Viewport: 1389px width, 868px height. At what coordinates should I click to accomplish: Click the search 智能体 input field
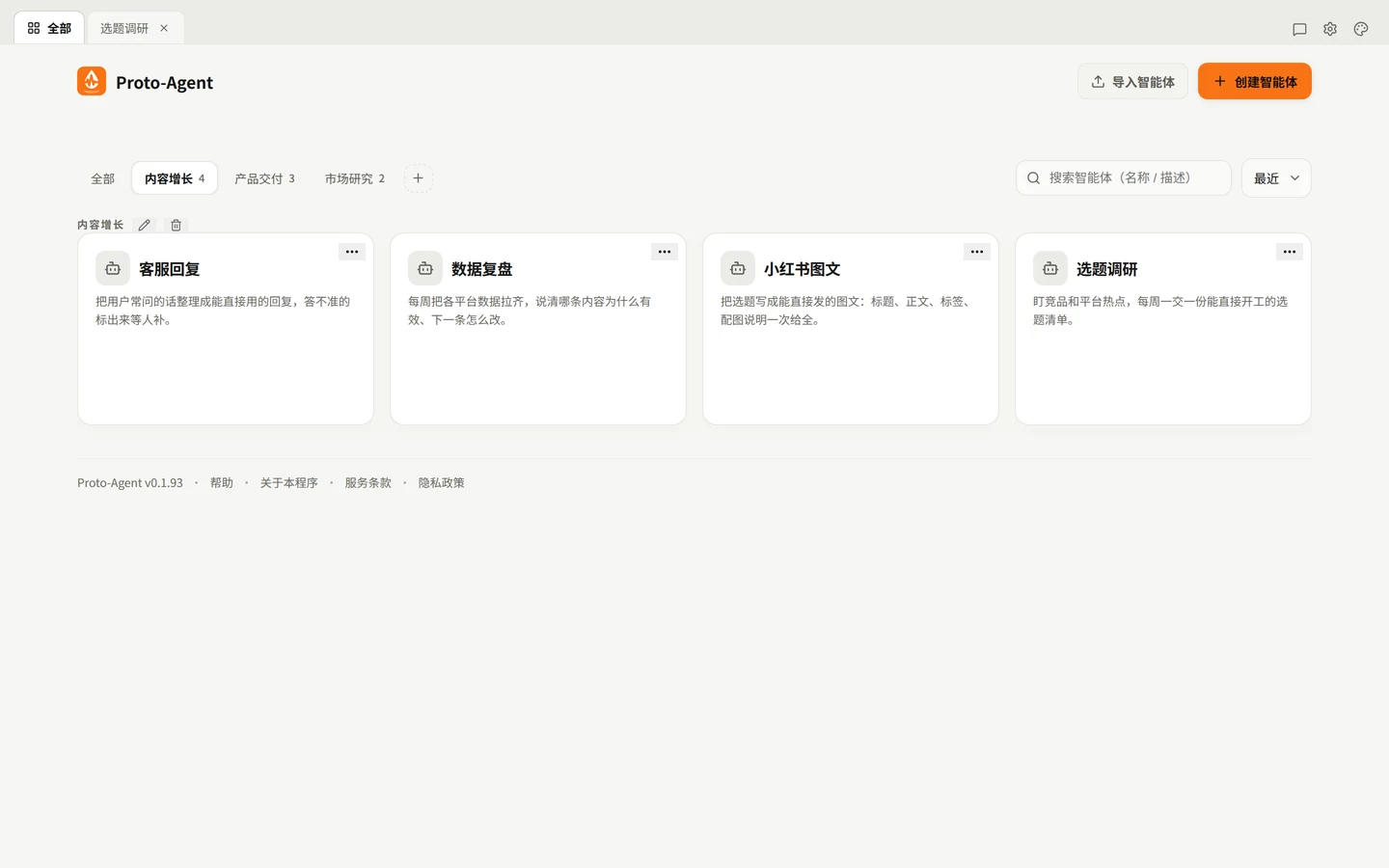[x=1124, y=177]
